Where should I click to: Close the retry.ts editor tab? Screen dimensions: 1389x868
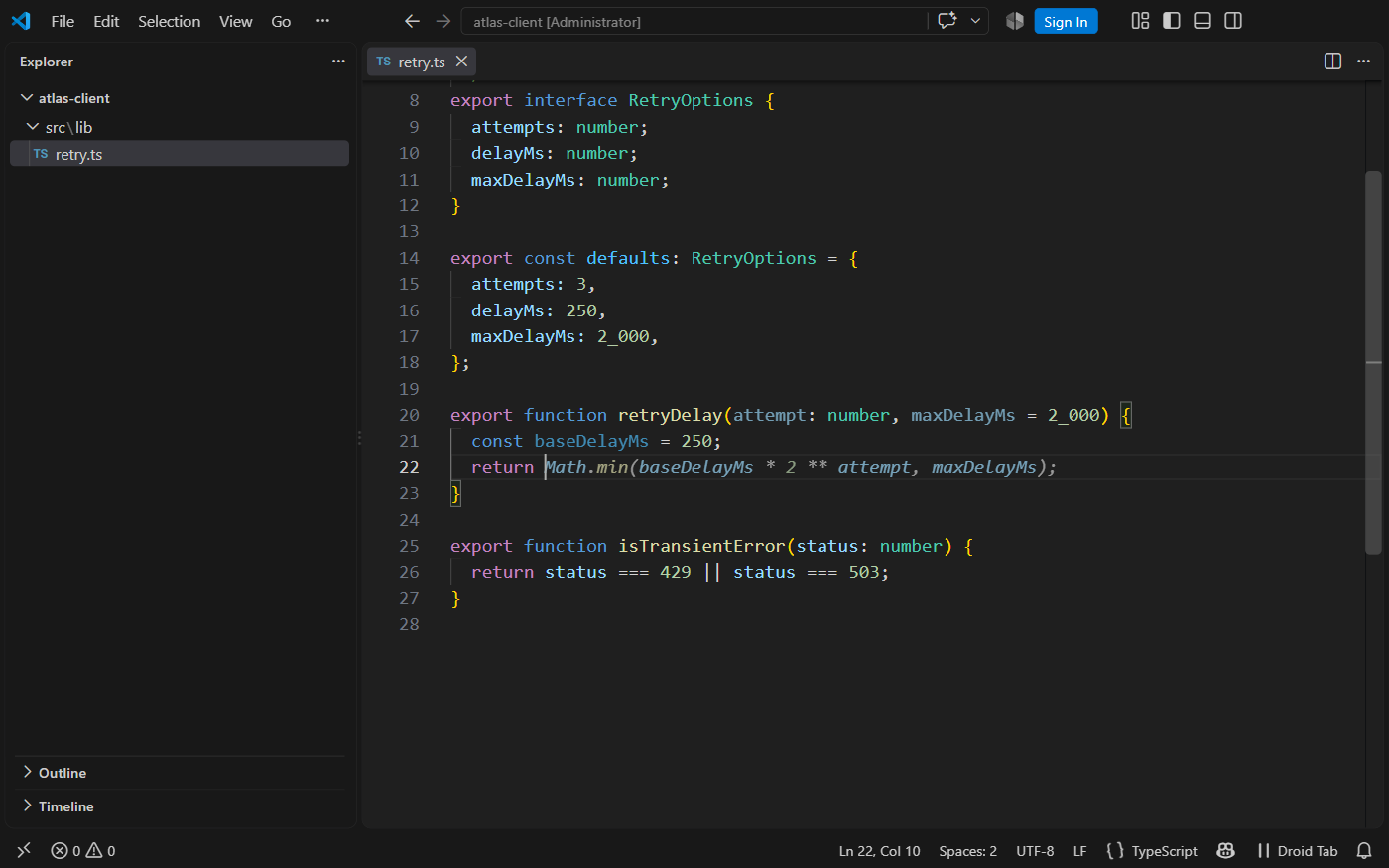click(x=461, y=62)
